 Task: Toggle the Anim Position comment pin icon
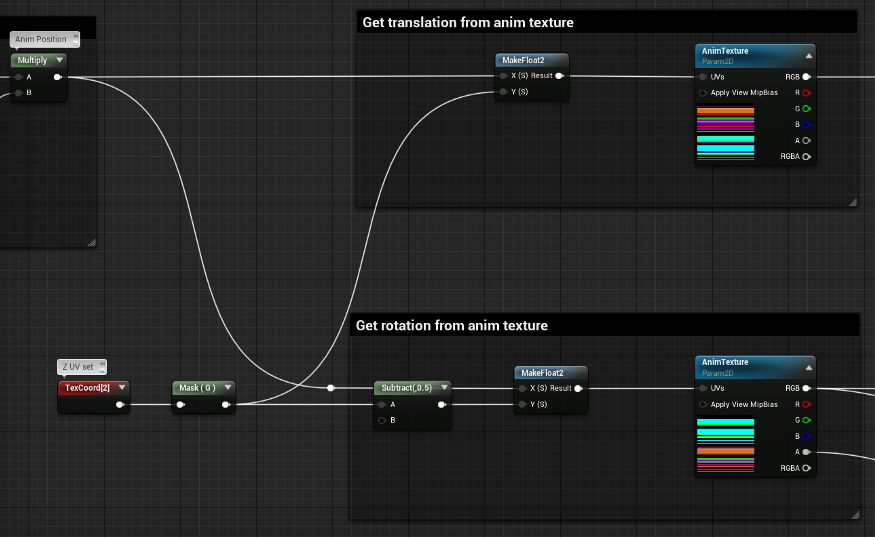click(75, 39)
